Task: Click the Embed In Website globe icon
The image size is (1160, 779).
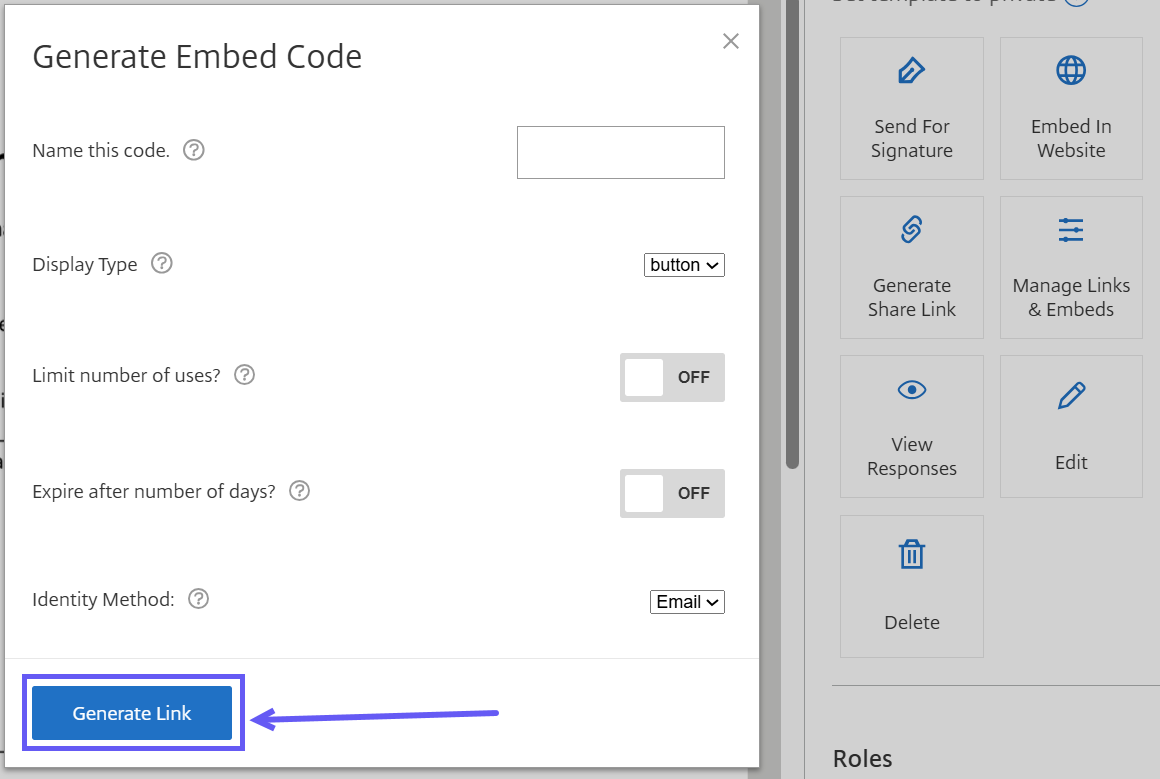Action: click(1071, 70)
